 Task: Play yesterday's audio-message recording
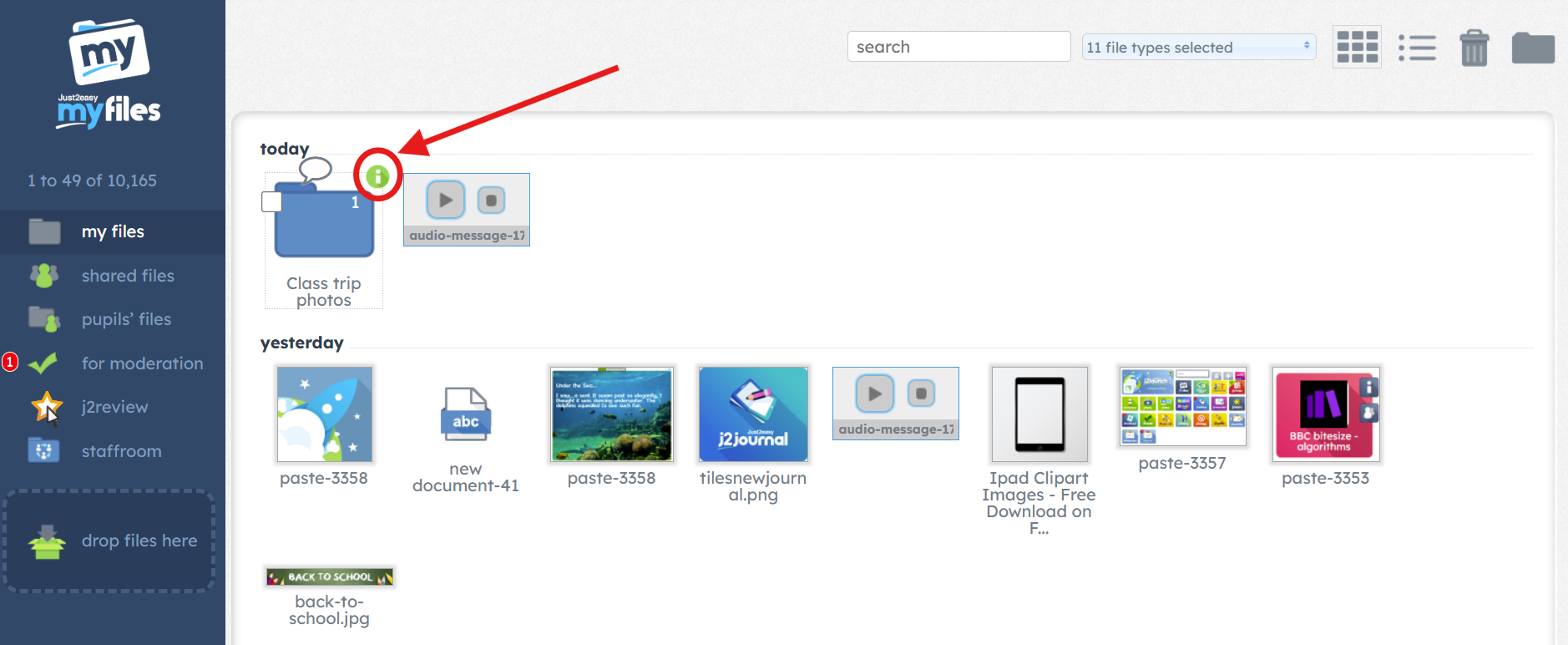pyautogui.click(x=875, y=394)
